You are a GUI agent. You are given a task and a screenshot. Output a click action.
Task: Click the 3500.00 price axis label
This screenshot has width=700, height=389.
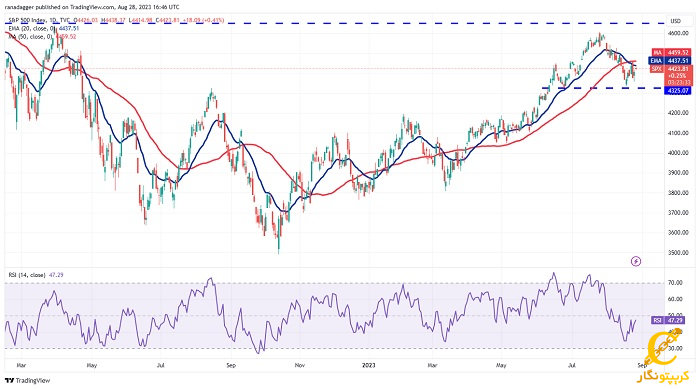coord(677,253)
